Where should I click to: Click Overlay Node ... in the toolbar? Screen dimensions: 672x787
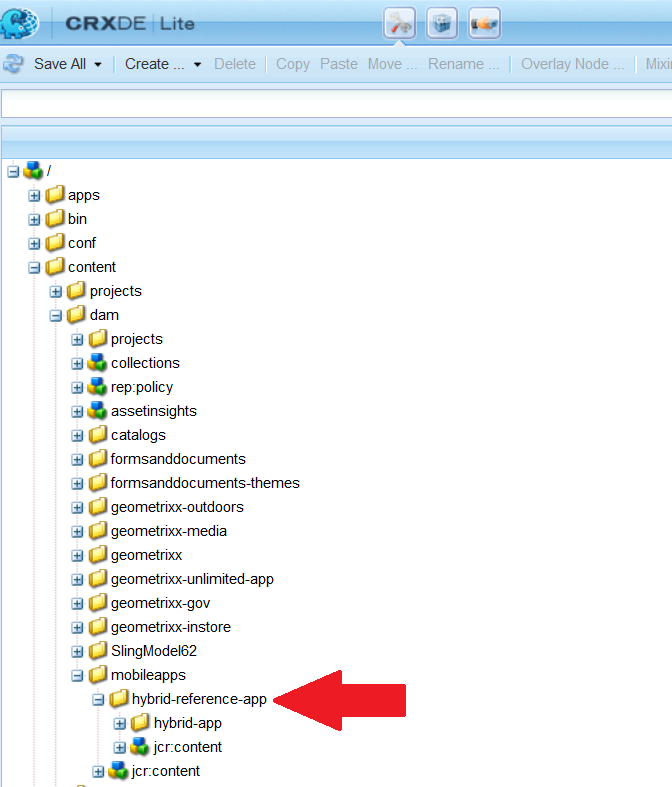[572, 64]
